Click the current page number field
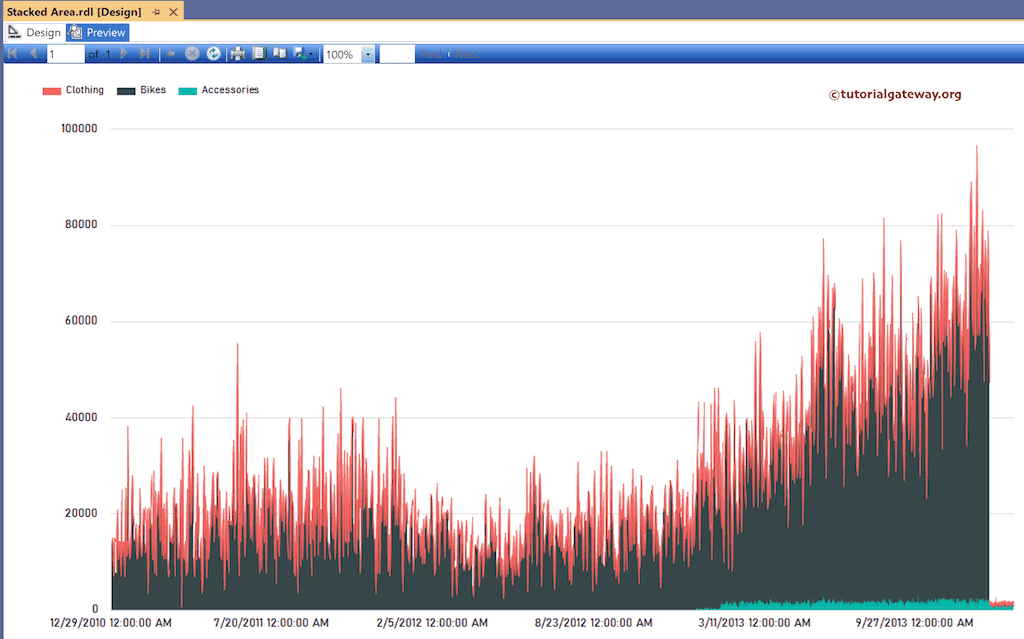The image size is (1024, 639). tap(65, 54)
